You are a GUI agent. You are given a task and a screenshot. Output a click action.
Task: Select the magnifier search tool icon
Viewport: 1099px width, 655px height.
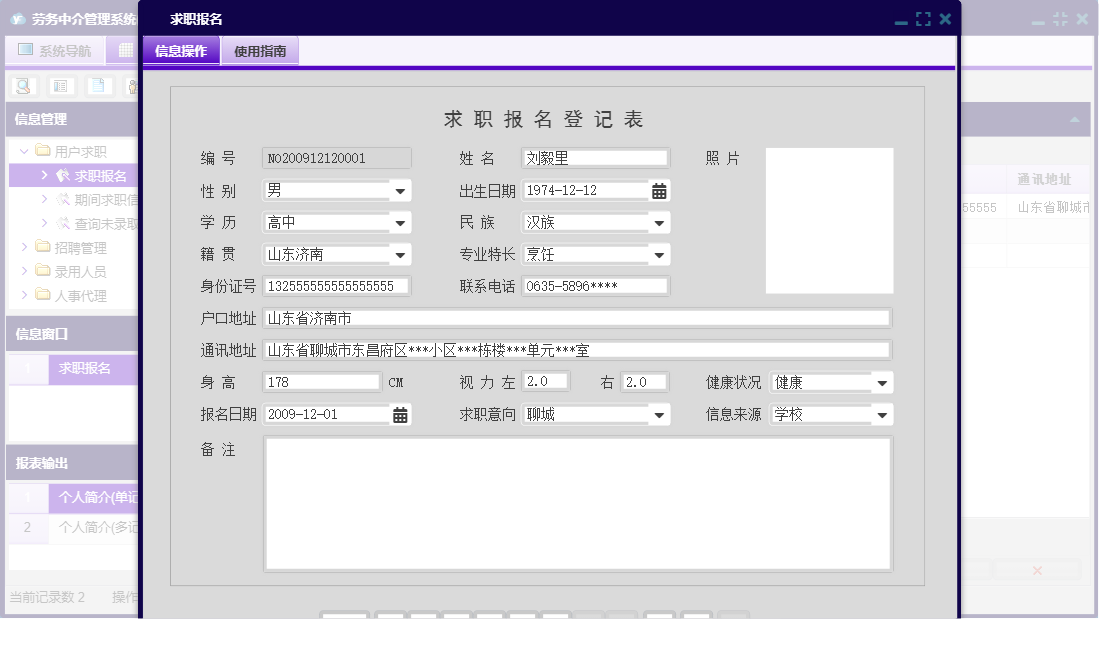click(22, 86)
